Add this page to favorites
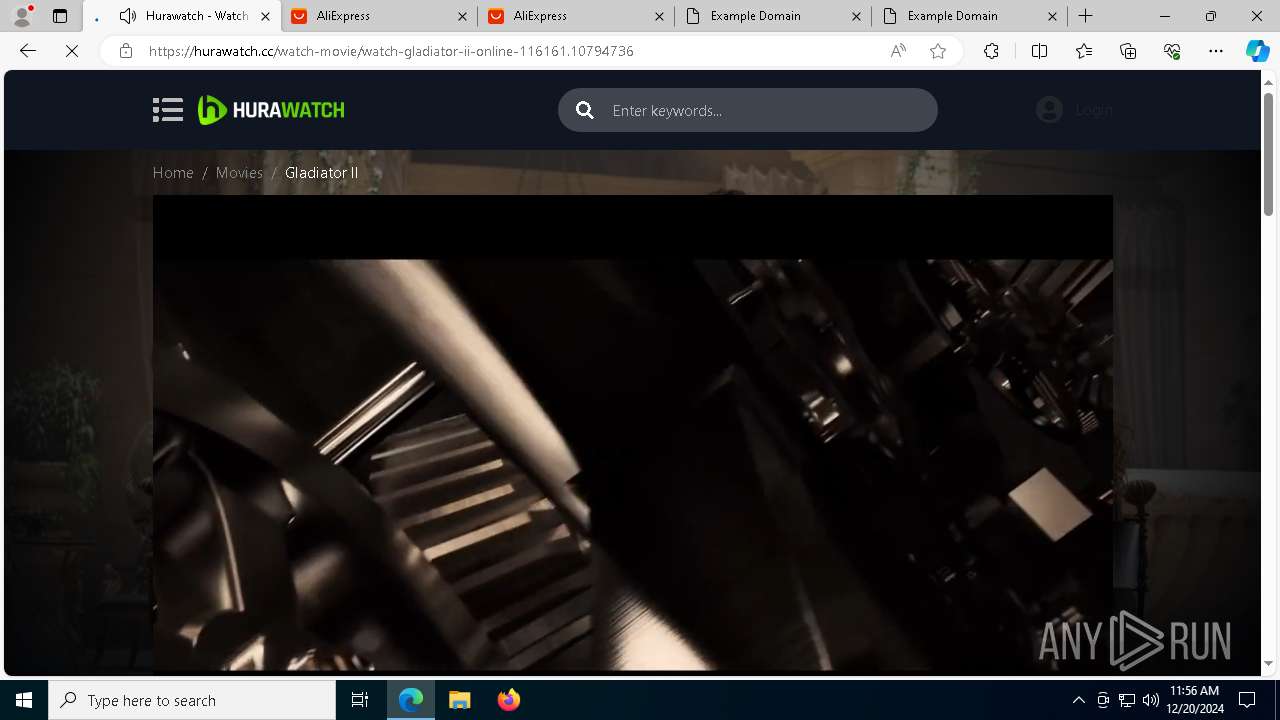The width and height of the screenshot is (1280, 720). [938, 51]
